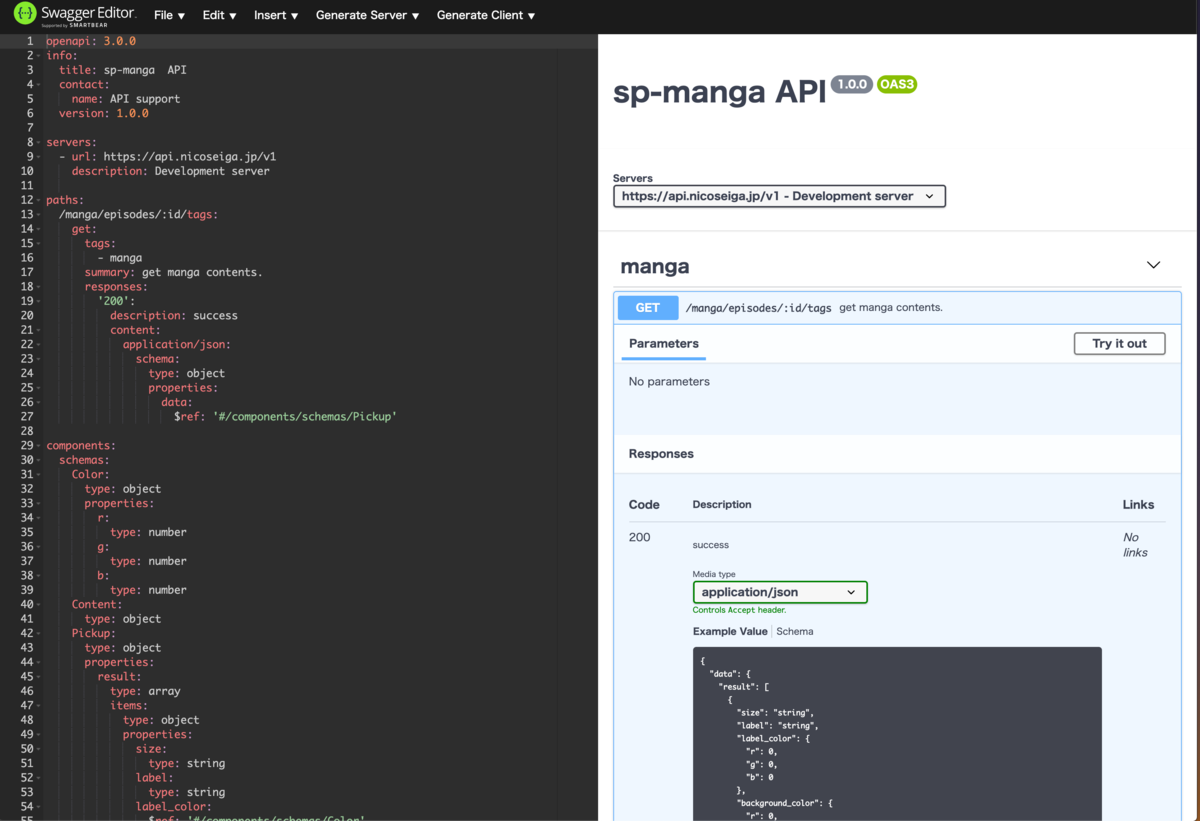Fold the Color schema at line 31
This screenshot has height=821, width=1200.
coord(39,474)
